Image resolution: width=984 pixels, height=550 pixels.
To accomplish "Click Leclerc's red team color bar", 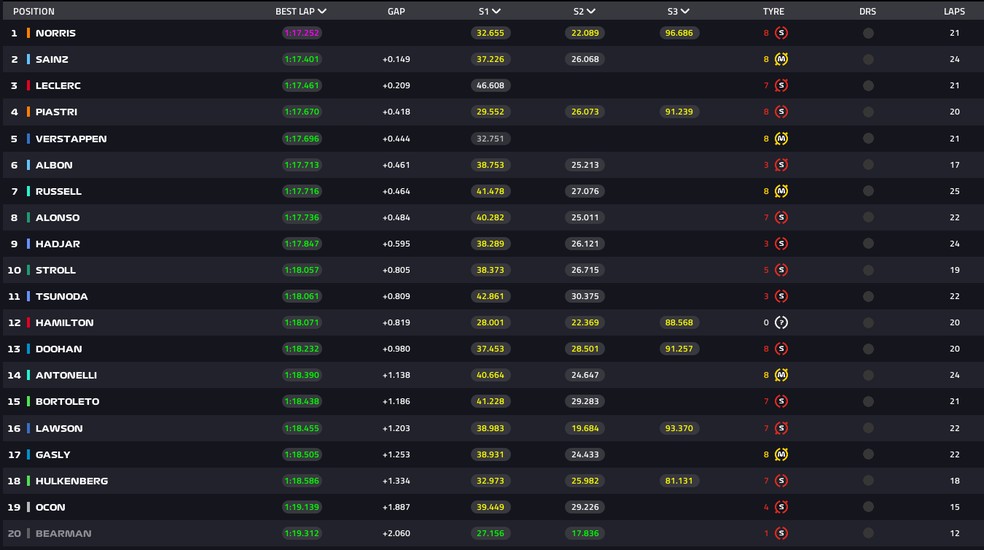I will (x=28, y=85).
